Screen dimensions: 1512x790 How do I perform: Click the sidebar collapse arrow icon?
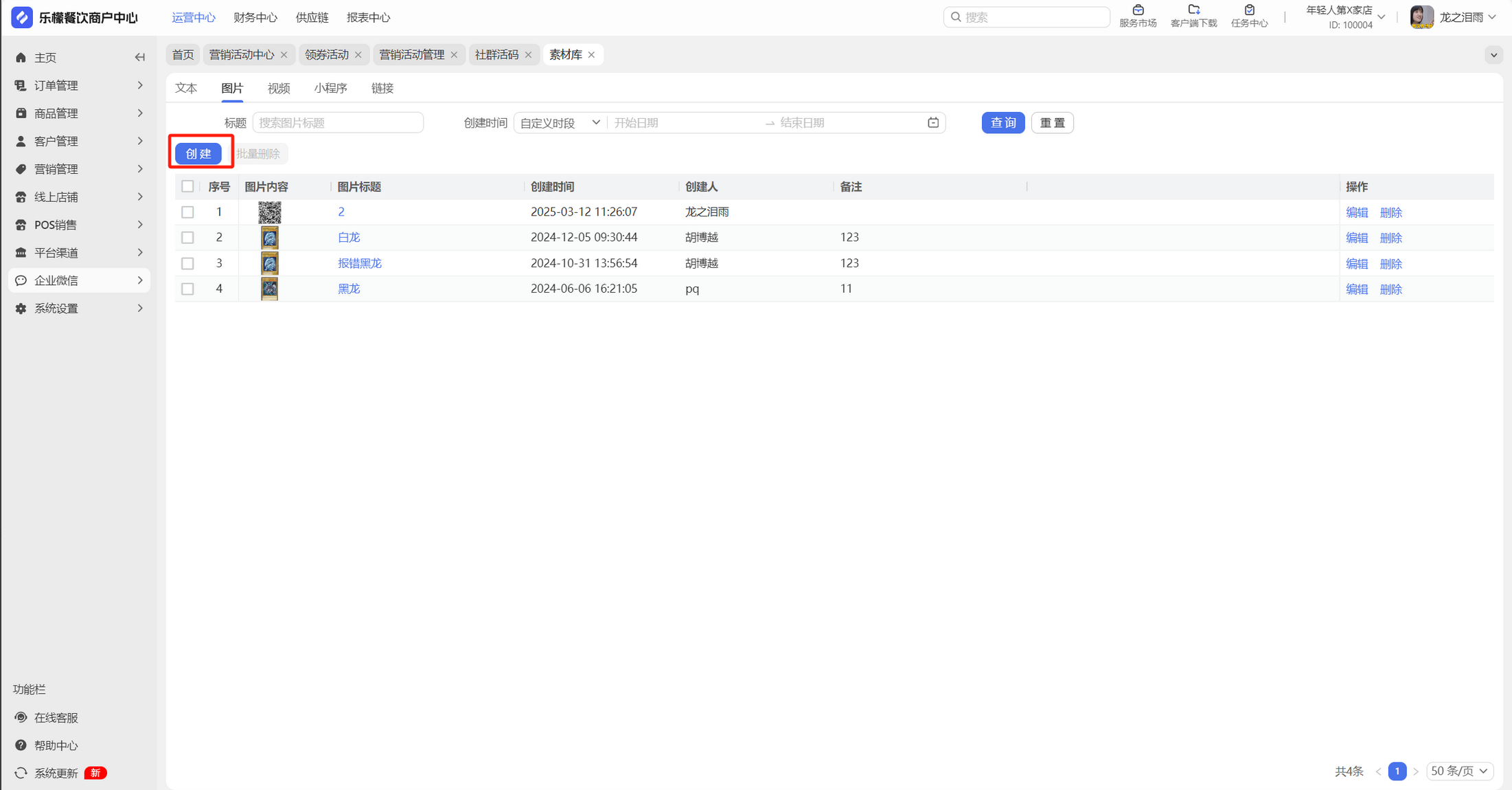[x=140, y=58]
